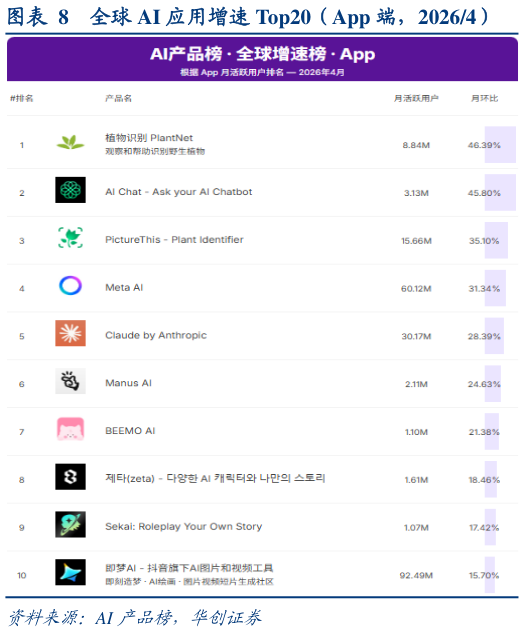This screenshot has height=632, width=524.
Task: Click the 24.63% growth value
Action: [x=484, y=384]
